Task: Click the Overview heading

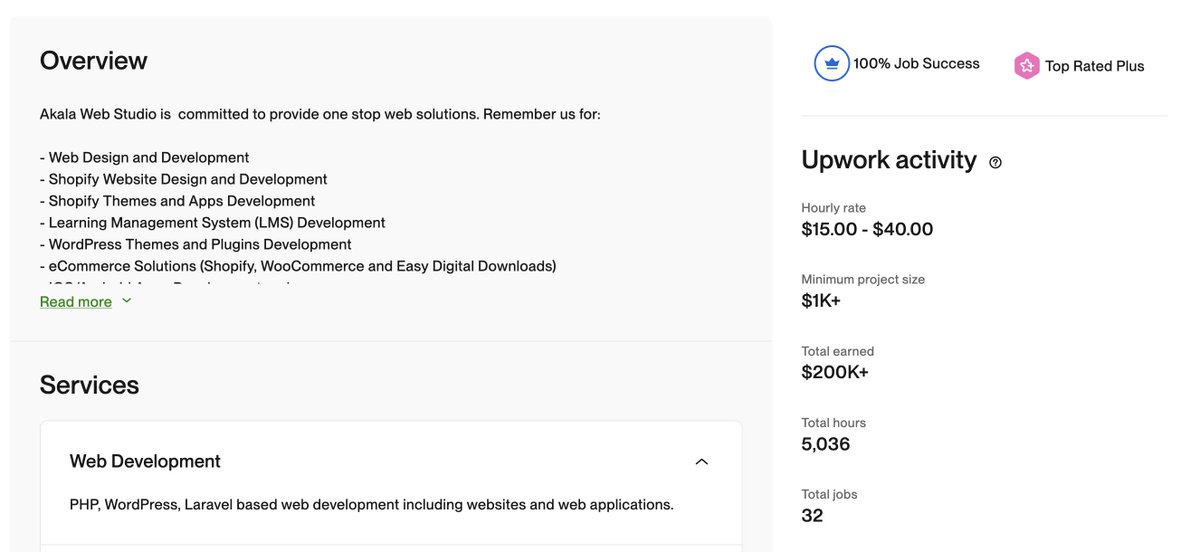Action: (94, 60)
